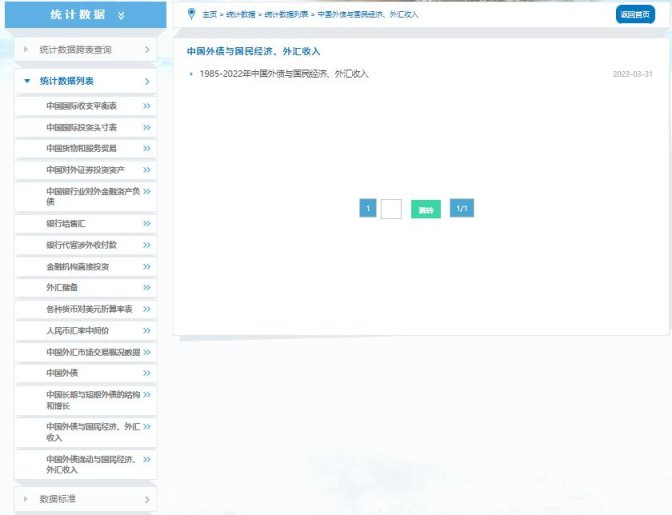The image size is (672, 515).
Task: Click double-arrow icon beside 中国国际收支平衡表
Action: click(x=147, y=105)
